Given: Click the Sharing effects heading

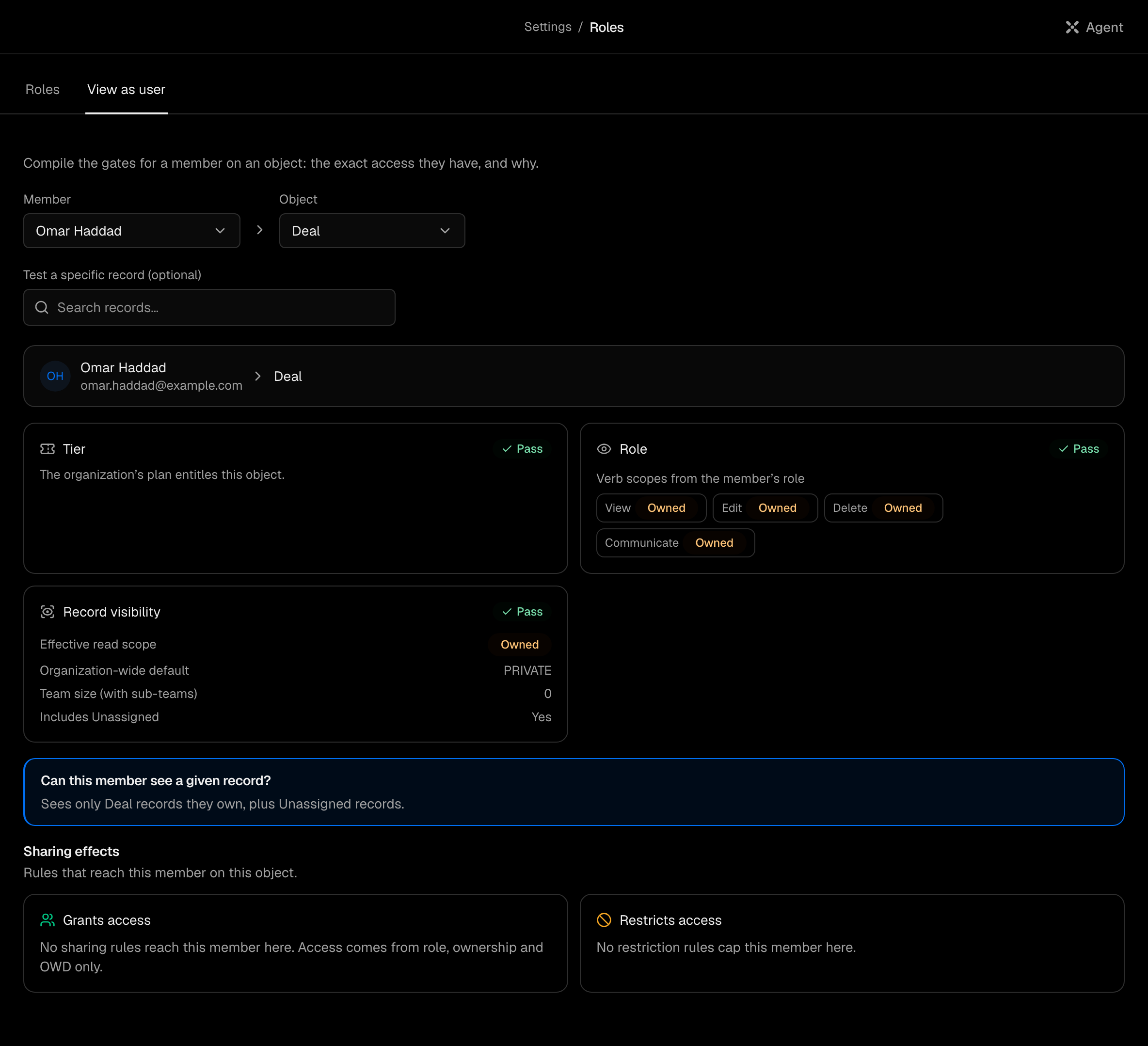Looking at the screenshot, I should pyautogui.click(x=71, y=851).
